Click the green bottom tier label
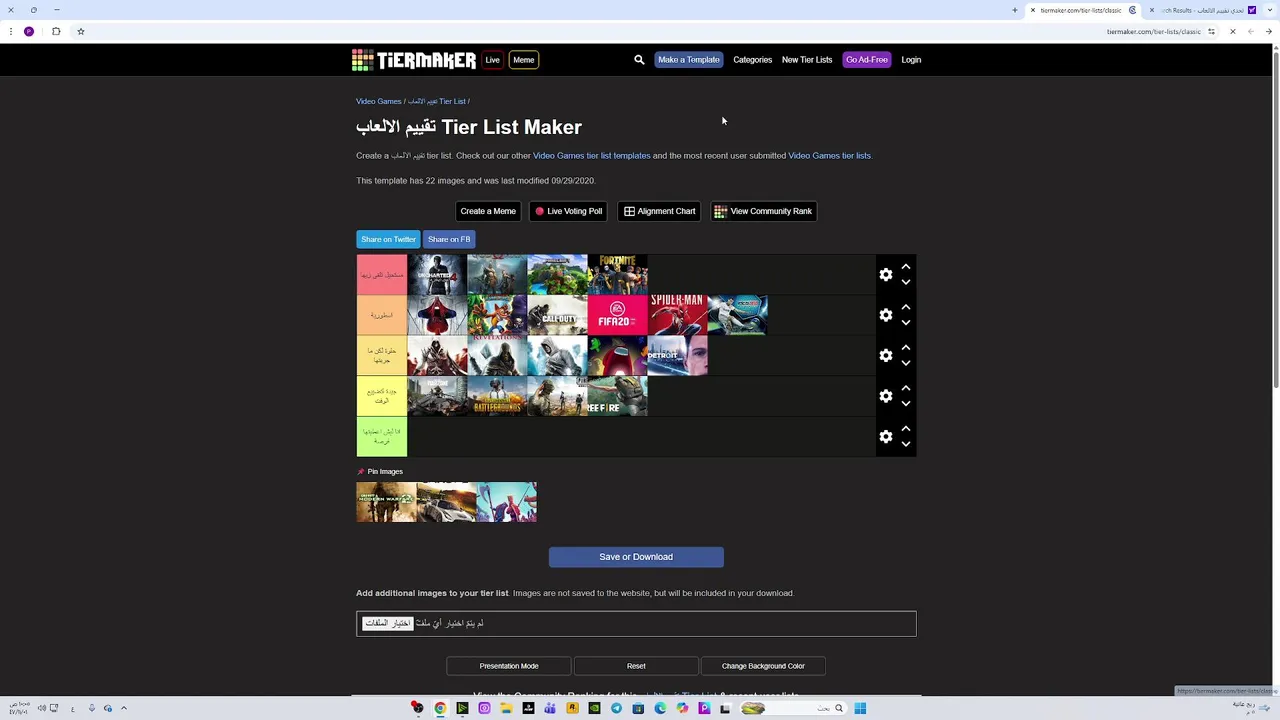Screen dimensions: 1280x720 tap(381, 437)
